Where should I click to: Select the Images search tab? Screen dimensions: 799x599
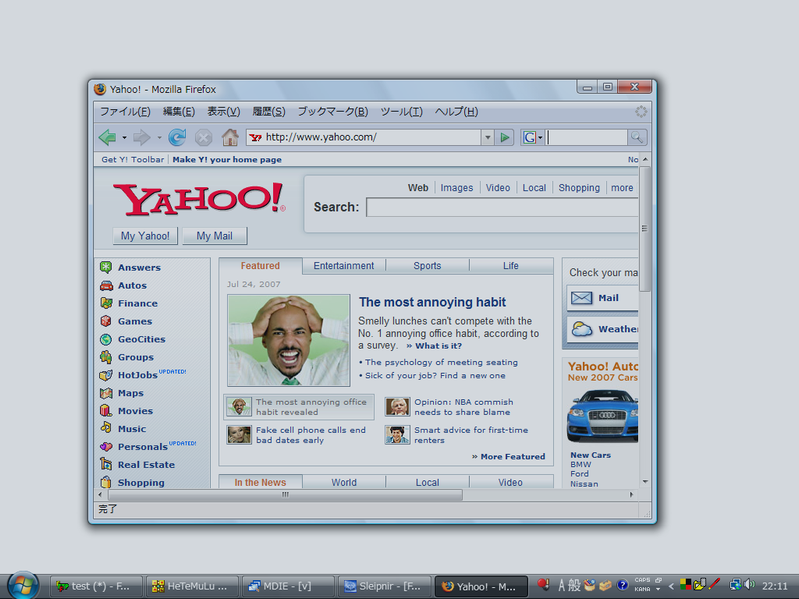[457, 187]
